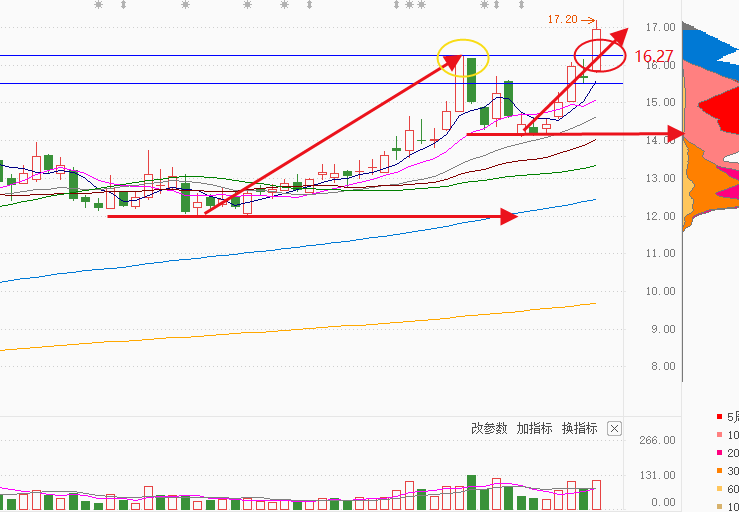Click the latest candlestick reaching 17.20
This screenshot has height=512, width=739.
[x=596, y=46]
